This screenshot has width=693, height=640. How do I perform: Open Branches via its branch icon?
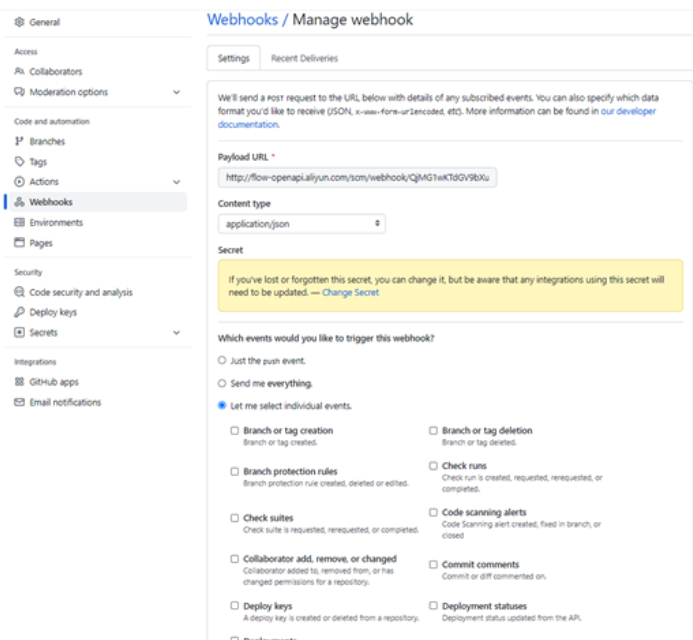coord(19,141)
